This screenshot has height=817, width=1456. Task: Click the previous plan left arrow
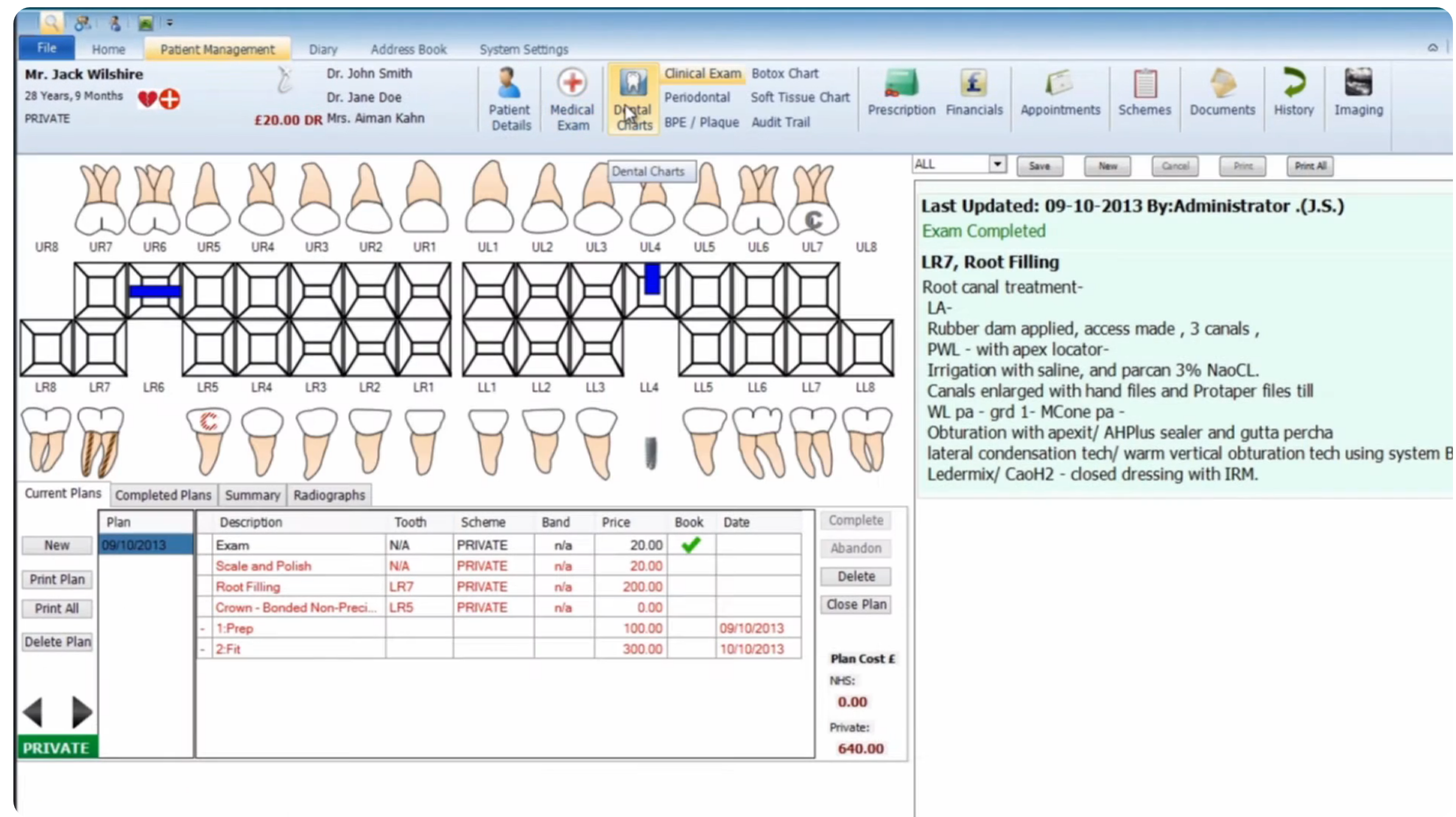[33, 712]
